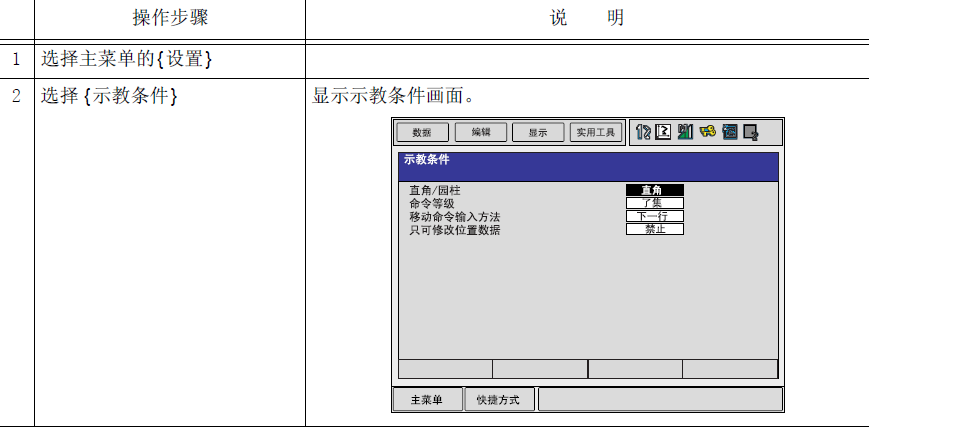Screen dimensions: 964x427
Task: Click step 2 text 选择{示教条件}
Action: [x=109, y=96]
